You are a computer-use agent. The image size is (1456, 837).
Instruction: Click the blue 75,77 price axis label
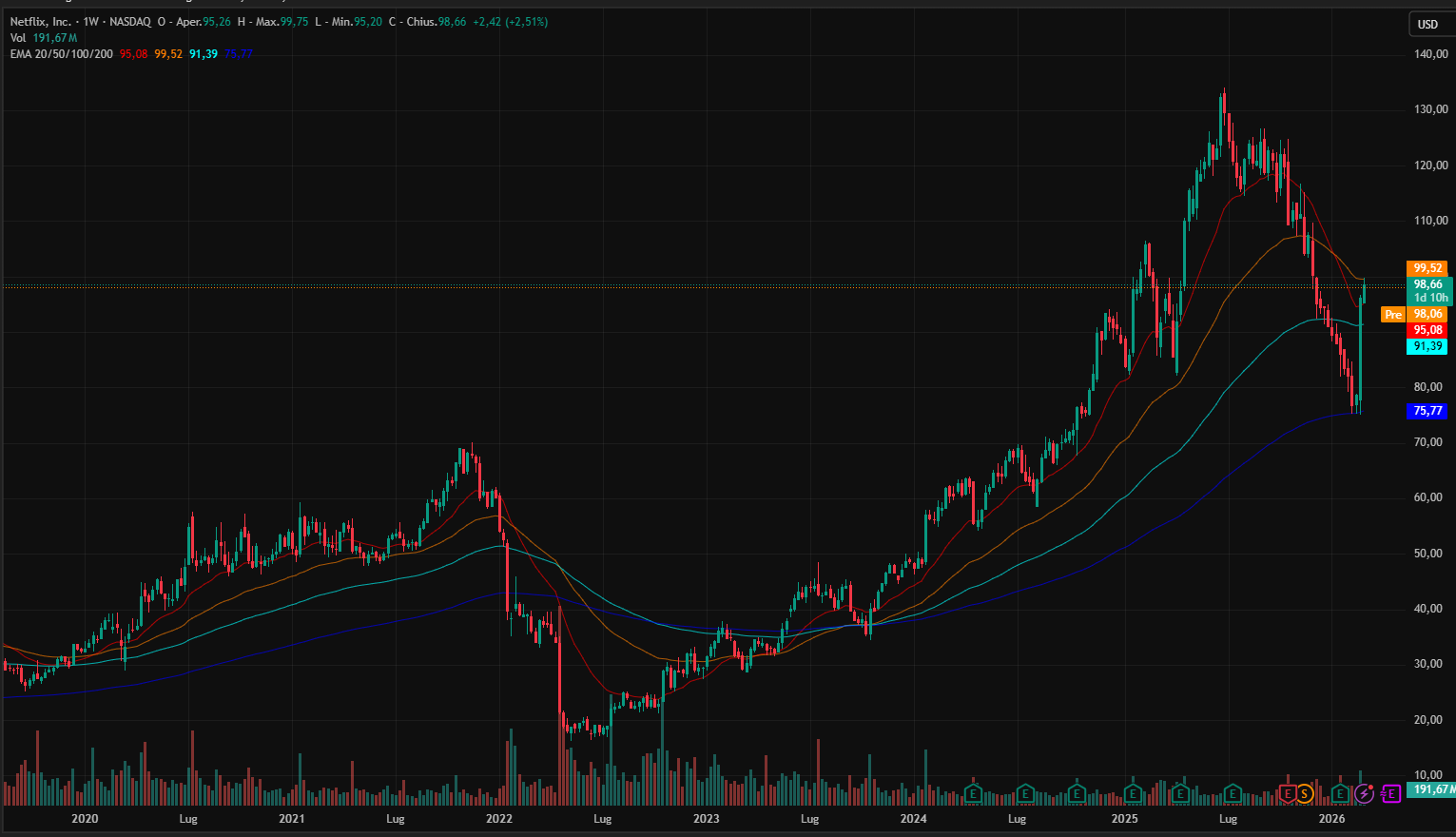coord(1427,411)
